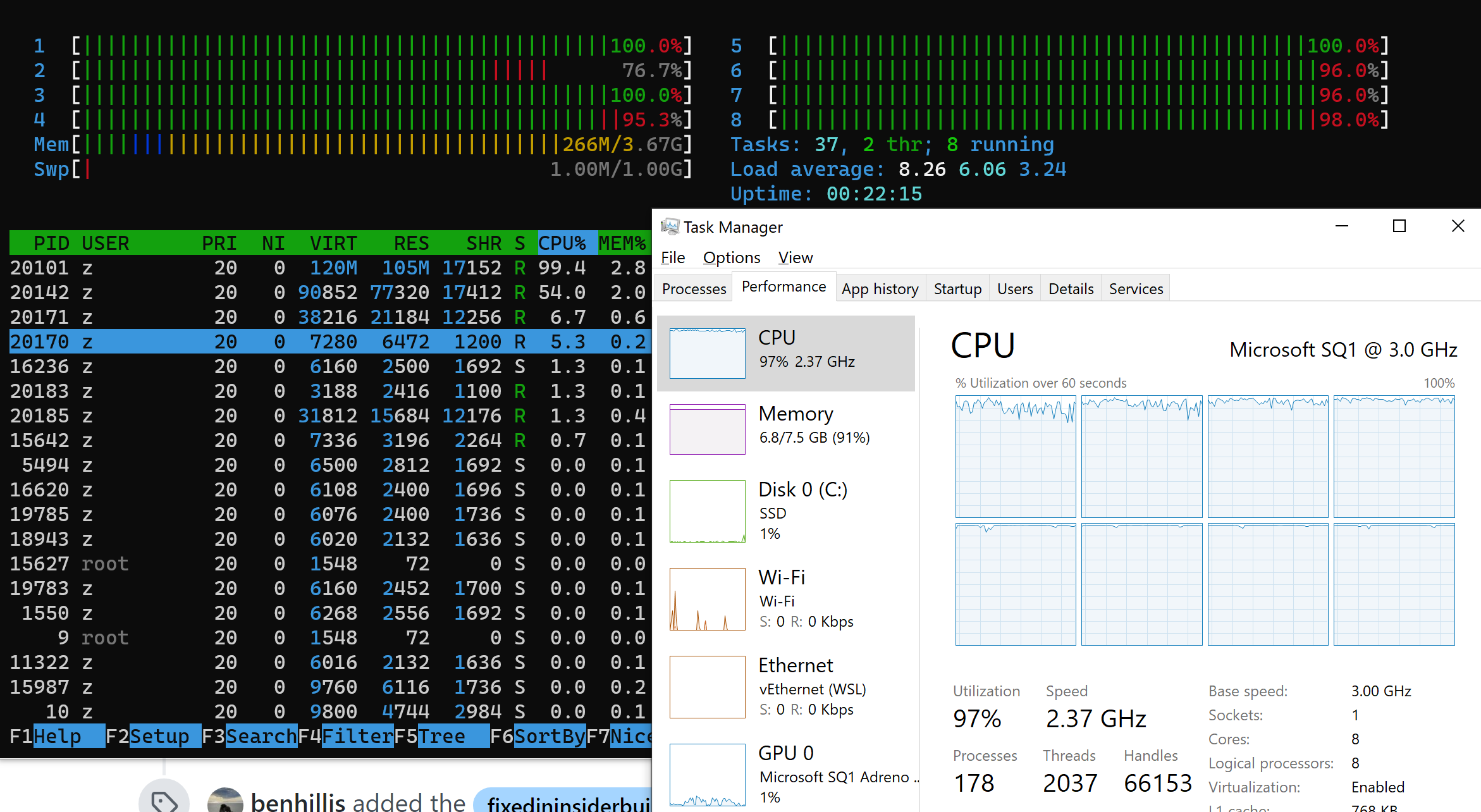Select the CPU graph in the sidebar
This screenshot has width=1481, height=812.
click(786, 353)
